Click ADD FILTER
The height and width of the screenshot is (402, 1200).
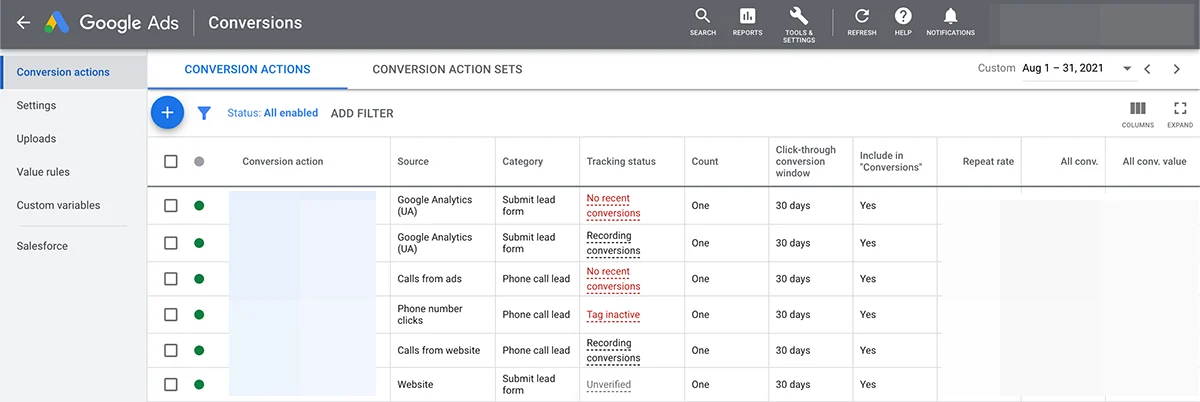pyautogui.click(x=362, y=114)
